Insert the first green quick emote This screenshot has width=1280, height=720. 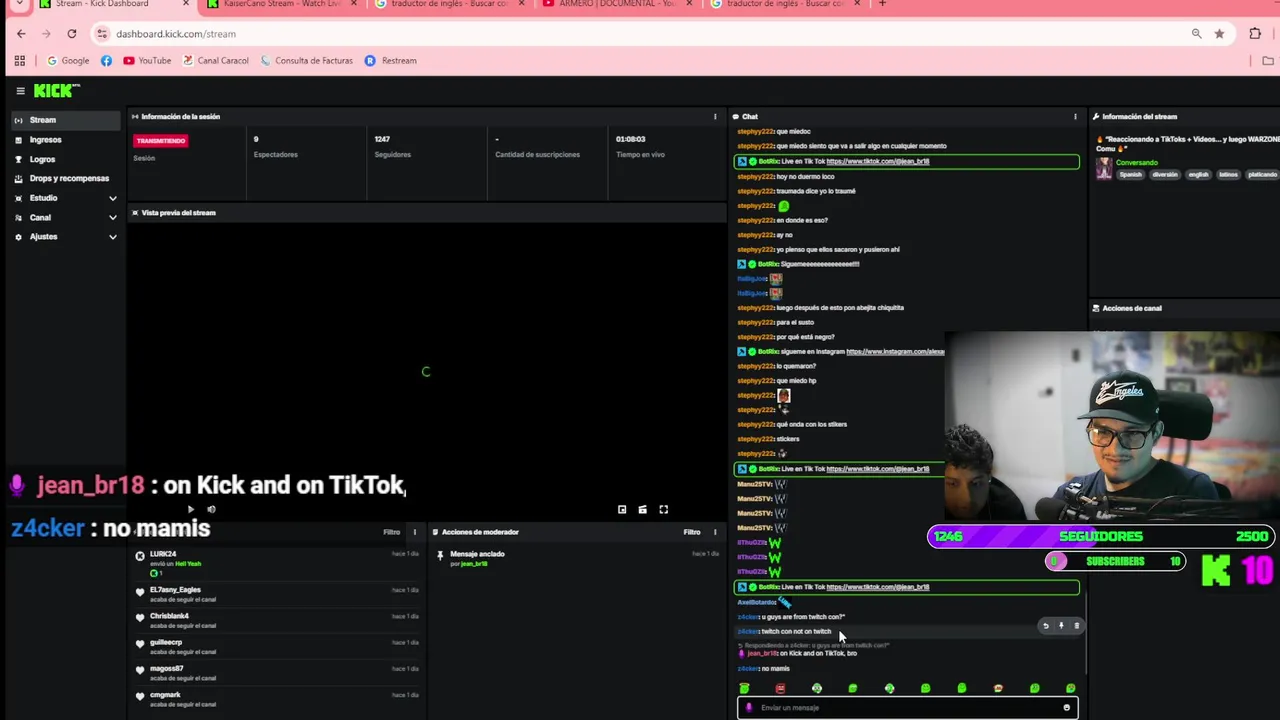[744, 688]
